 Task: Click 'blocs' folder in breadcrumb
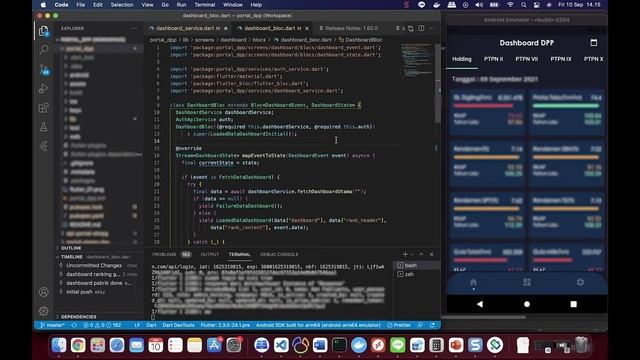[259, 40]
